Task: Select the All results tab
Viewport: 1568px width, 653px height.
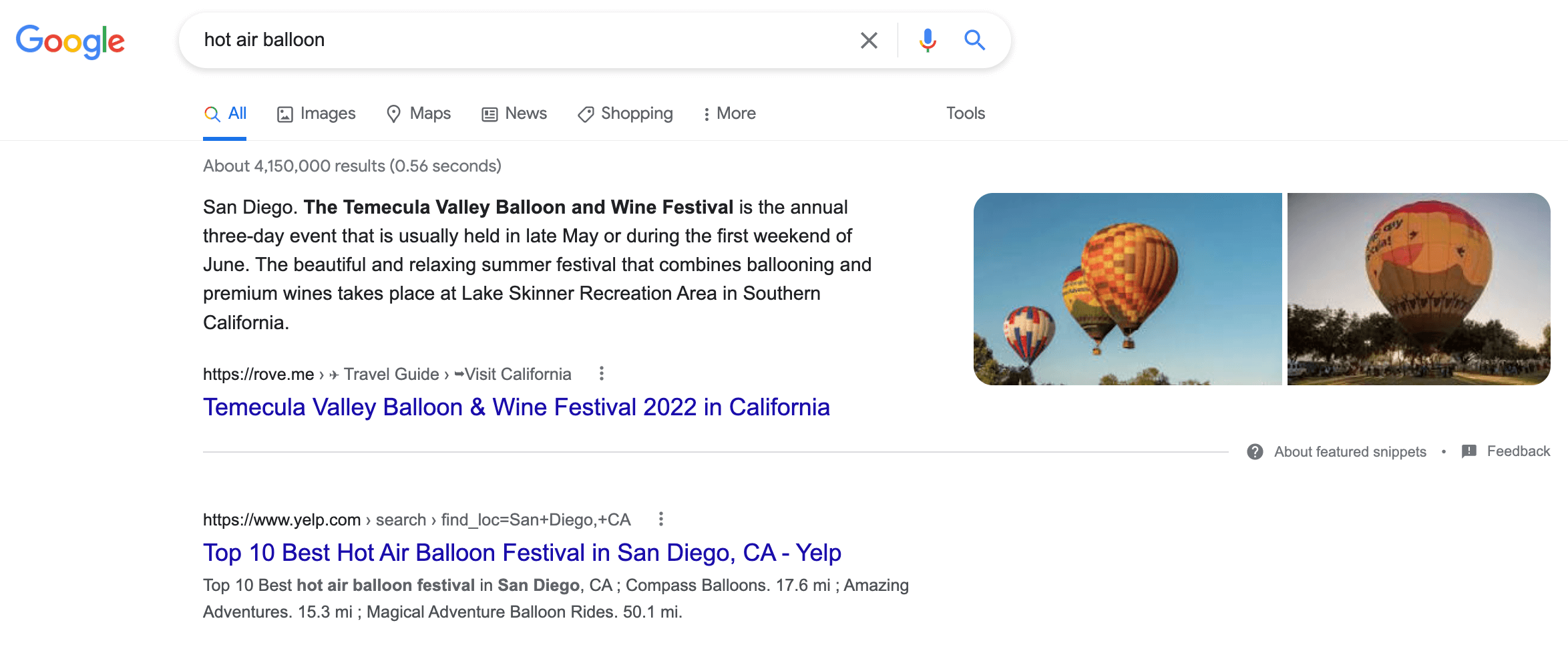Action: pos(225,114)
